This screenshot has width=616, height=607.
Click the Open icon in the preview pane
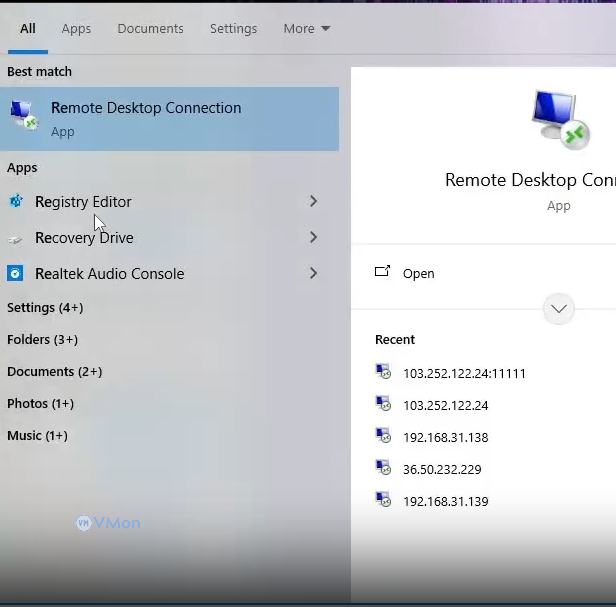(382, 272)
